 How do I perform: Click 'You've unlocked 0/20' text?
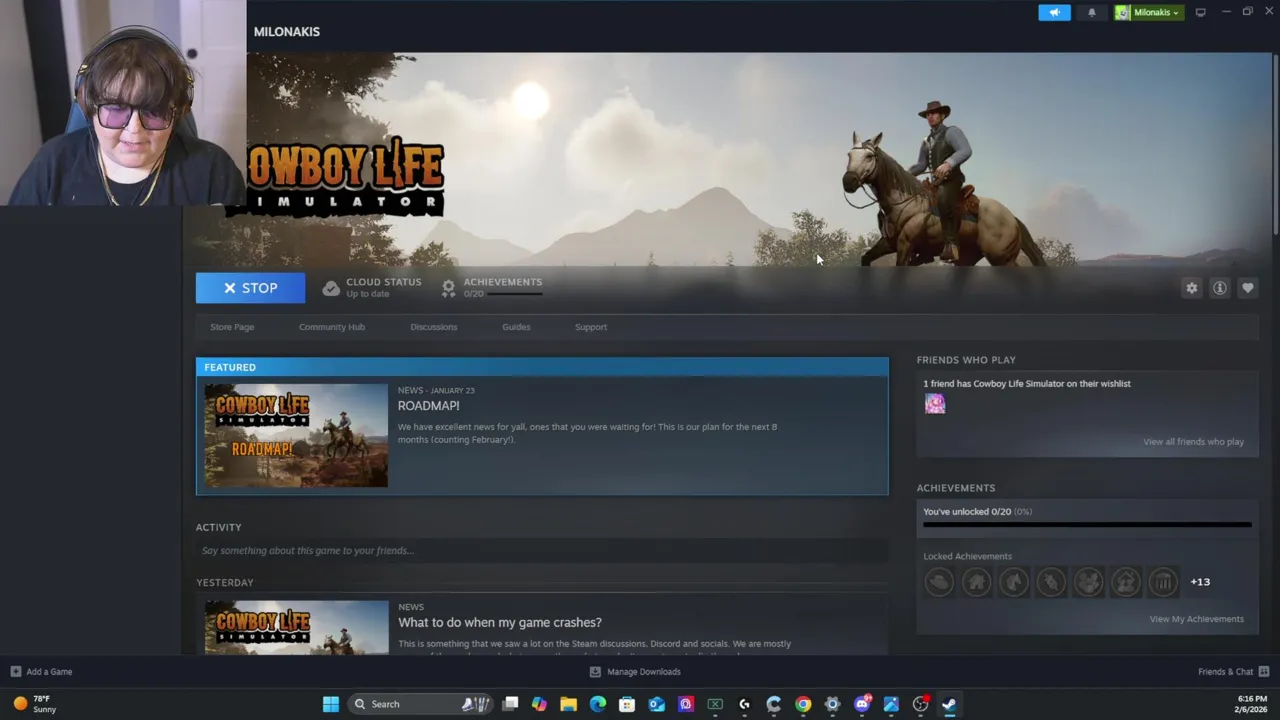click(967, 512)
